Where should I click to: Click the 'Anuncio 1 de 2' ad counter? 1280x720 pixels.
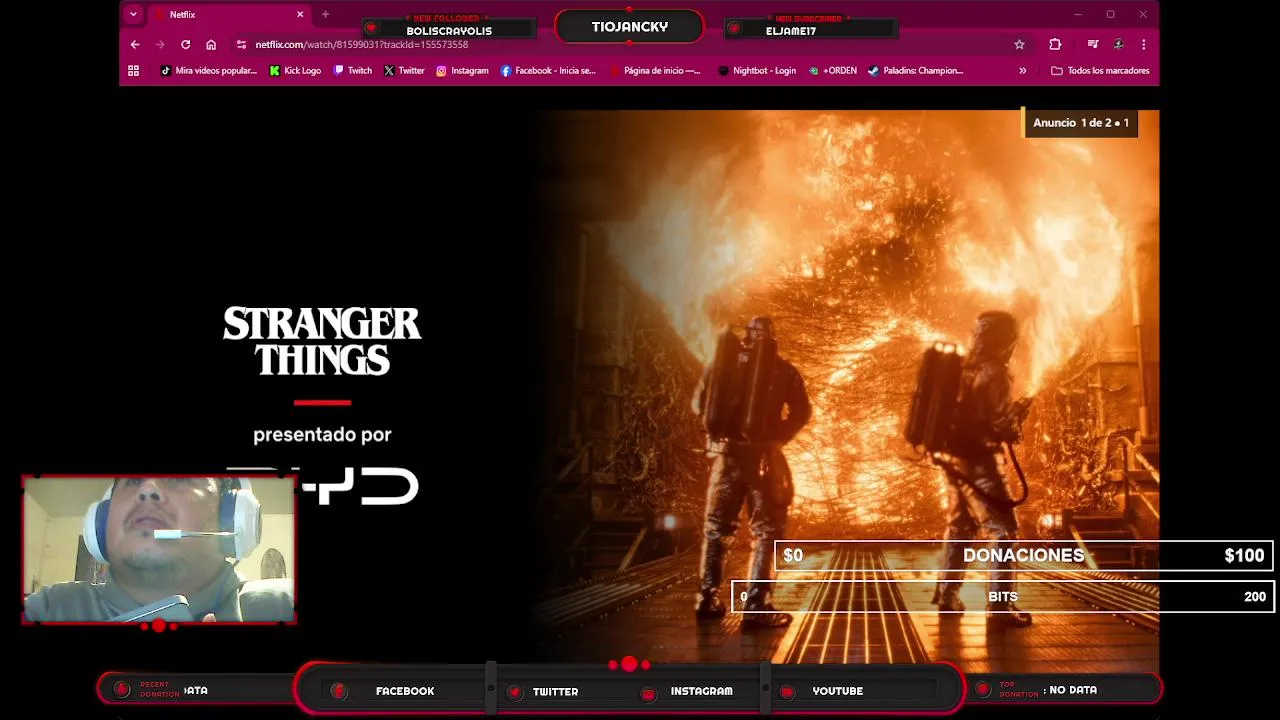[1080, 123]
